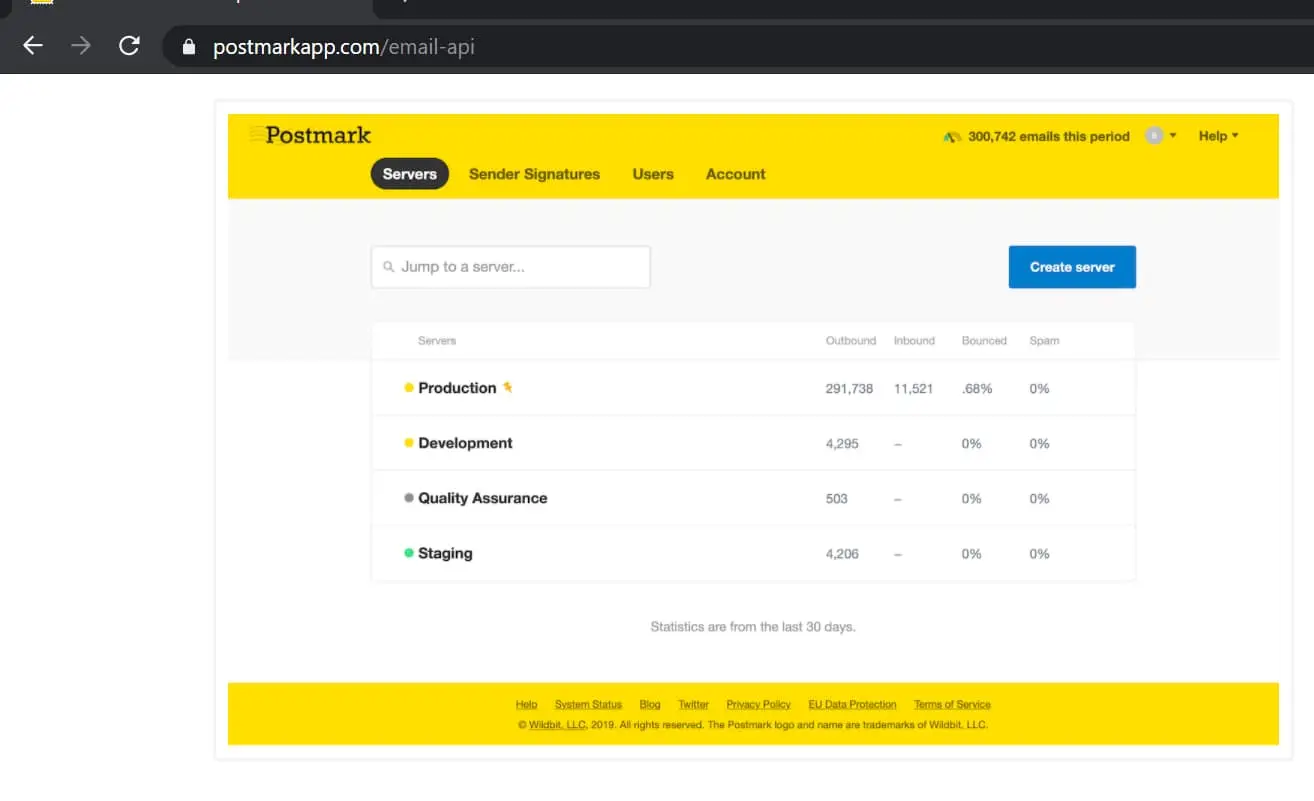The width and height of the screenshot is (1314, 801).
Task: Click the lightning icon next to Production
Action: pos(508,387)
